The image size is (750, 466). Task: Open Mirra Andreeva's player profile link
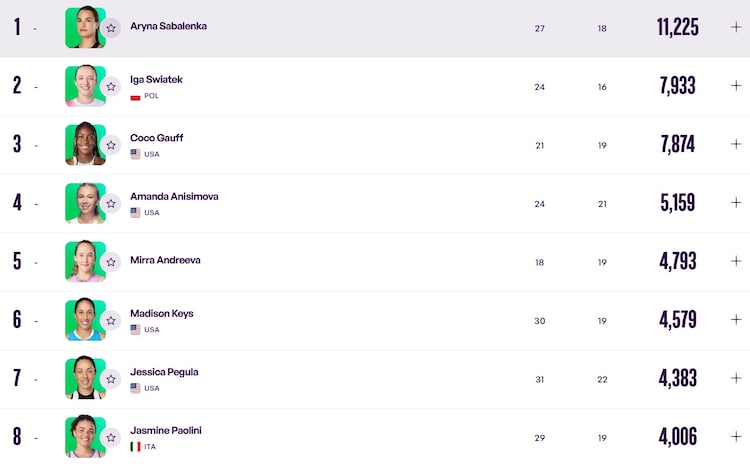pyautogui.click(x=165, y=260)
